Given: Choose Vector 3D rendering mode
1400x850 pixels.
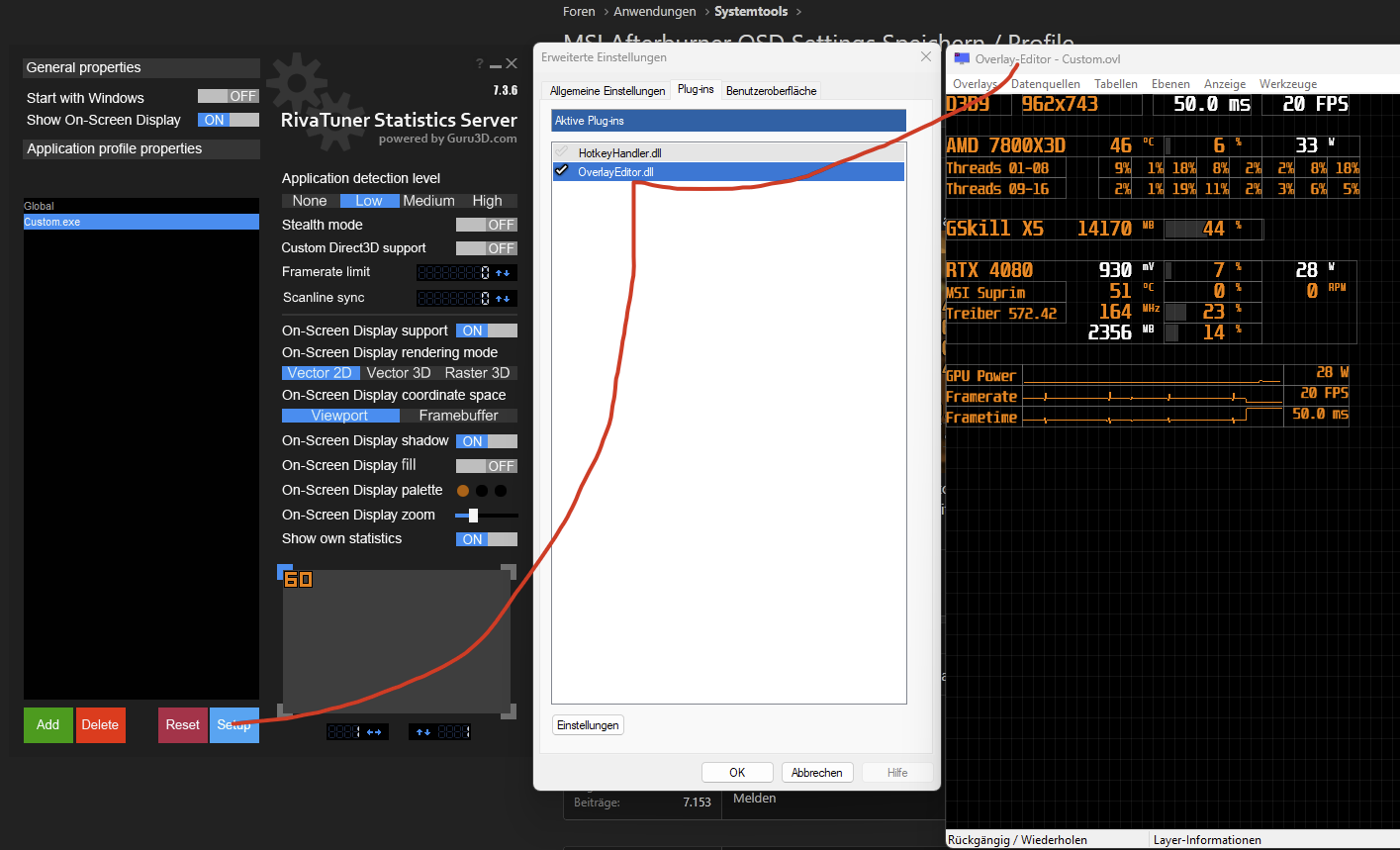Looking at the screenshot, I should 399,373.
